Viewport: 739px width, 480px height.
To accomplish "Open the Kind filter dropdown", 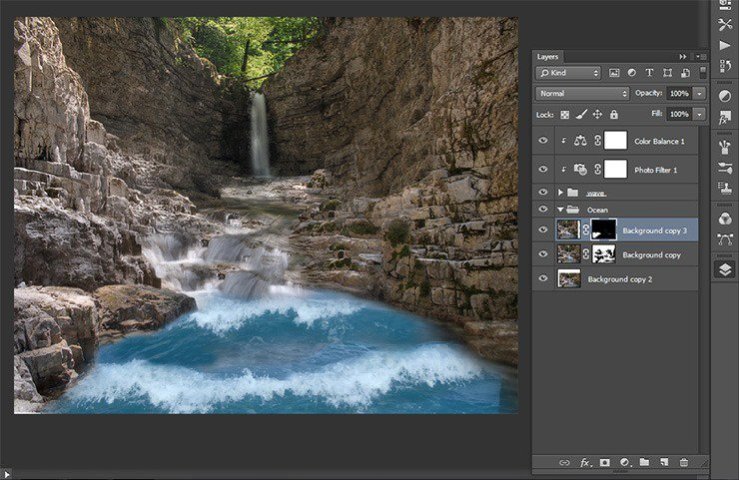I will click(569, 73).
